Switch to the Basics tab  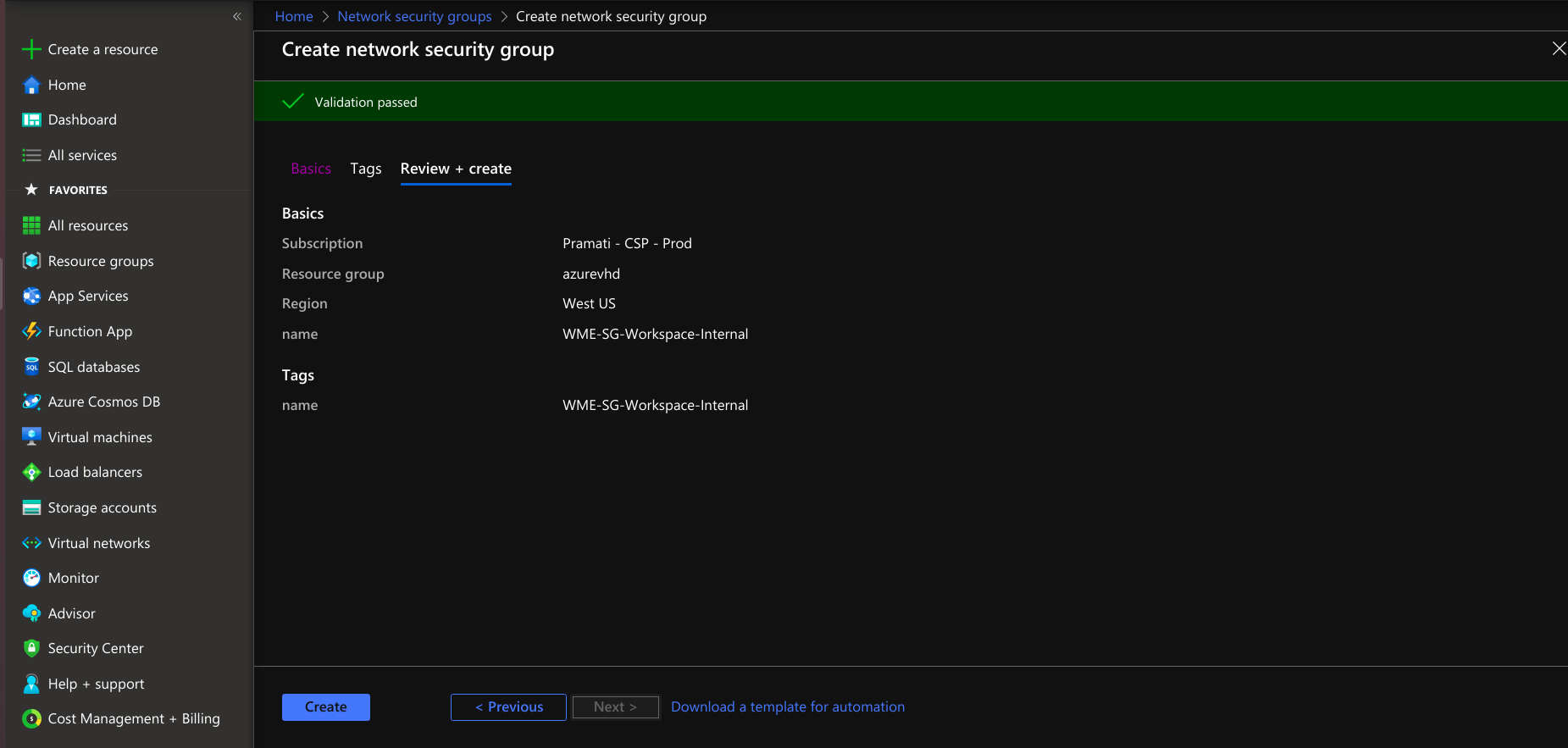coord(311,169)
